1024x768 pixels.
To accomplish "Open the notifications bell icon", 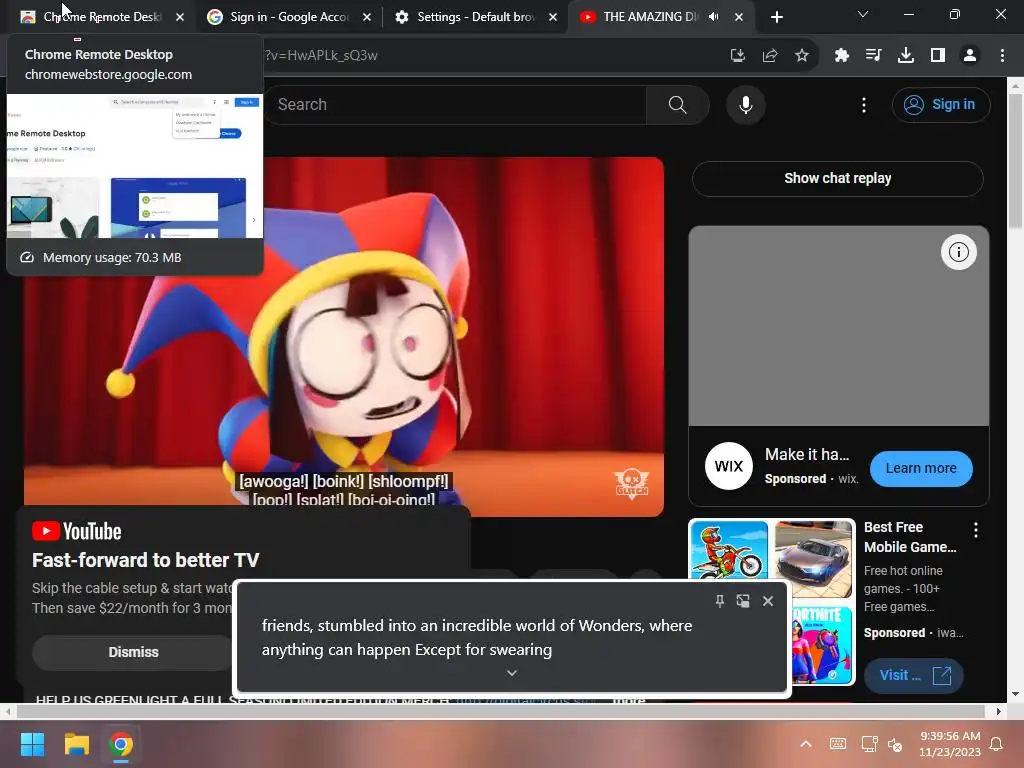I will [x=997, y=744].
